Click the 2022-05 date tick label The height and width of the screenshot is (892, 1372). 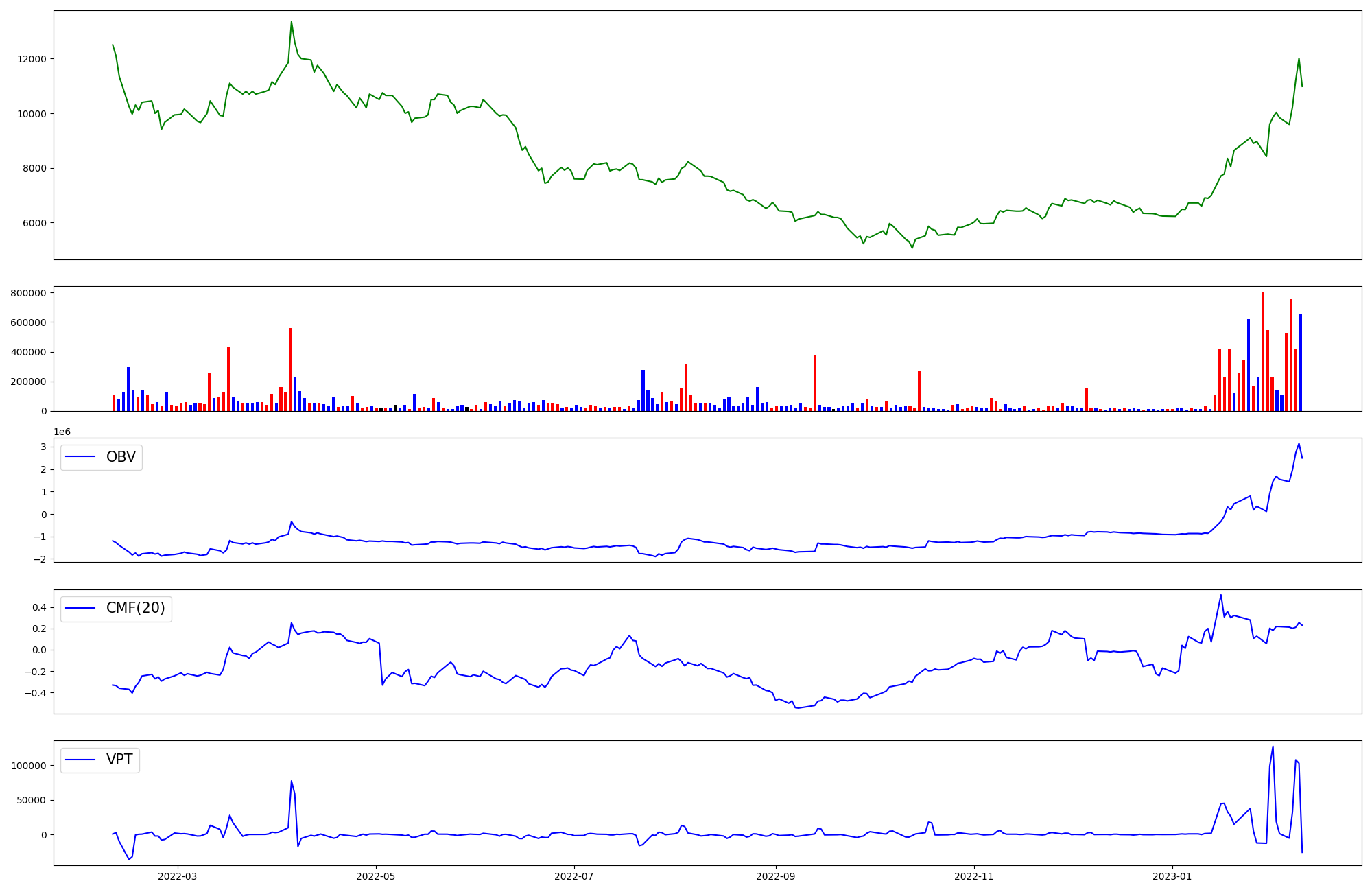pyautogui.click(x=376, y=876)
